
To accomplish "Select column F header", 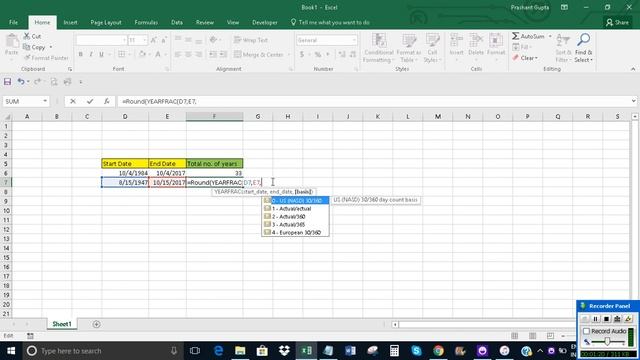I will (214, 117).
